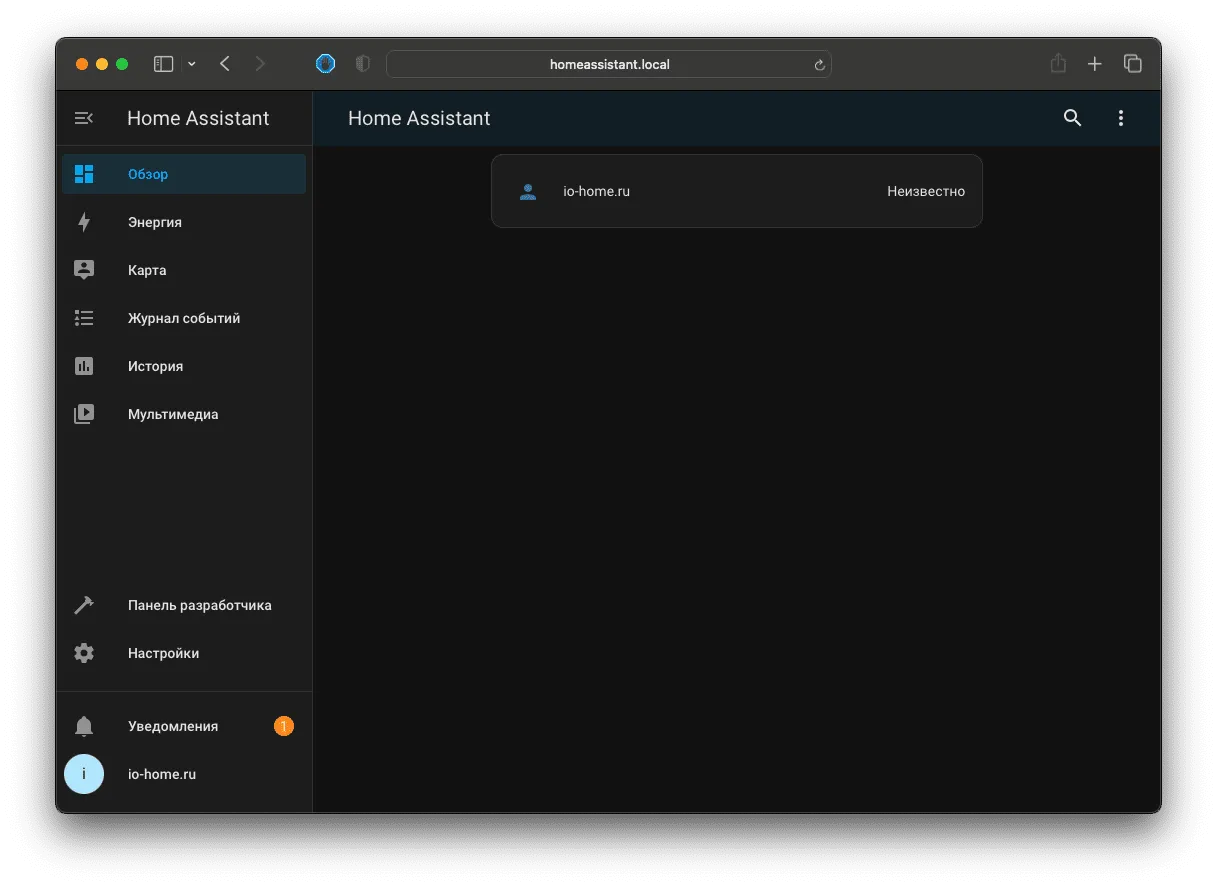The height and width of the screenshot is (887, 1217).
Task: Open Журнал событий sidebar item
Action: coord(184,318)
